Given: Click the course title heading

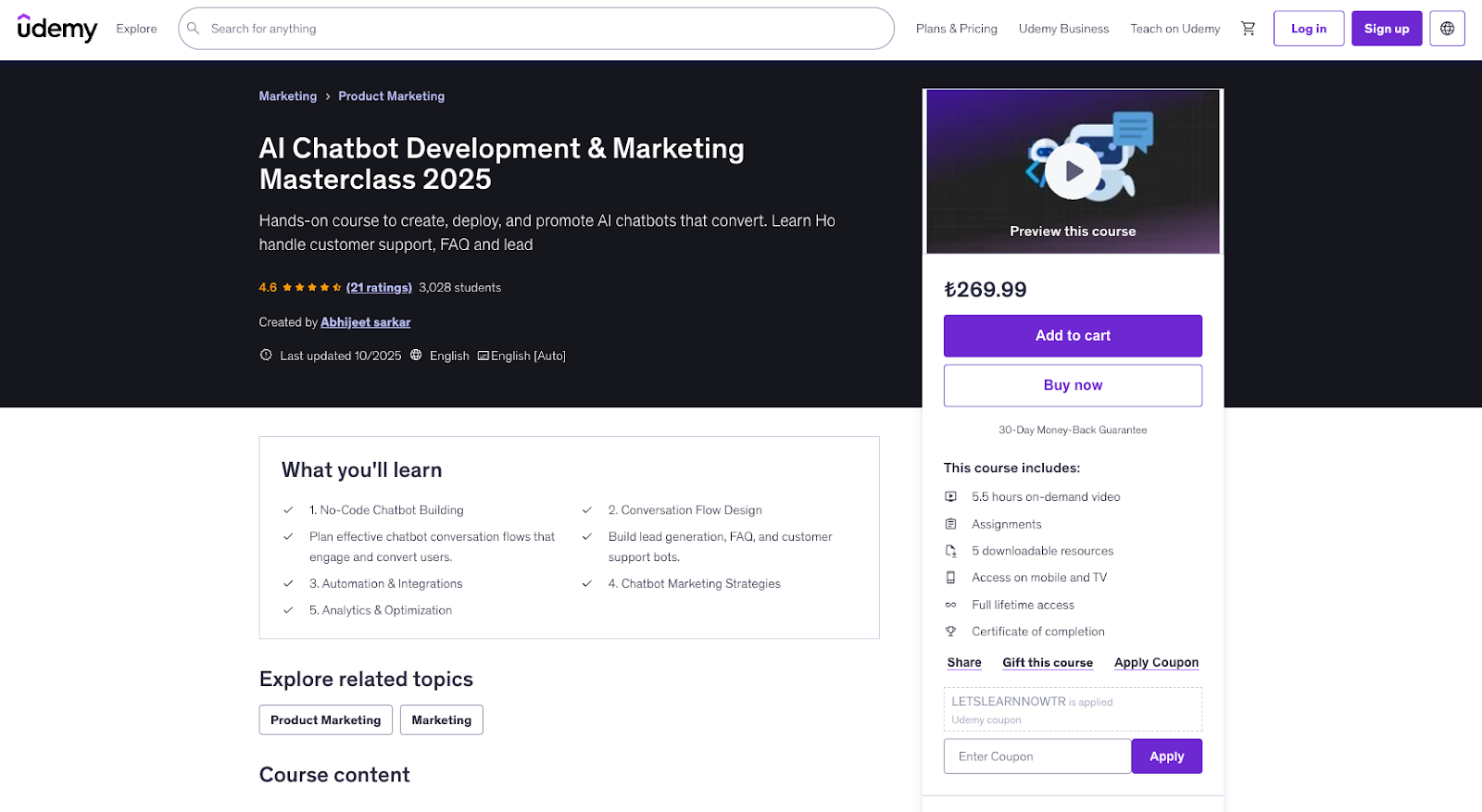Looking at the screenshot, I should pyautogui.click(x=502, y=164).
